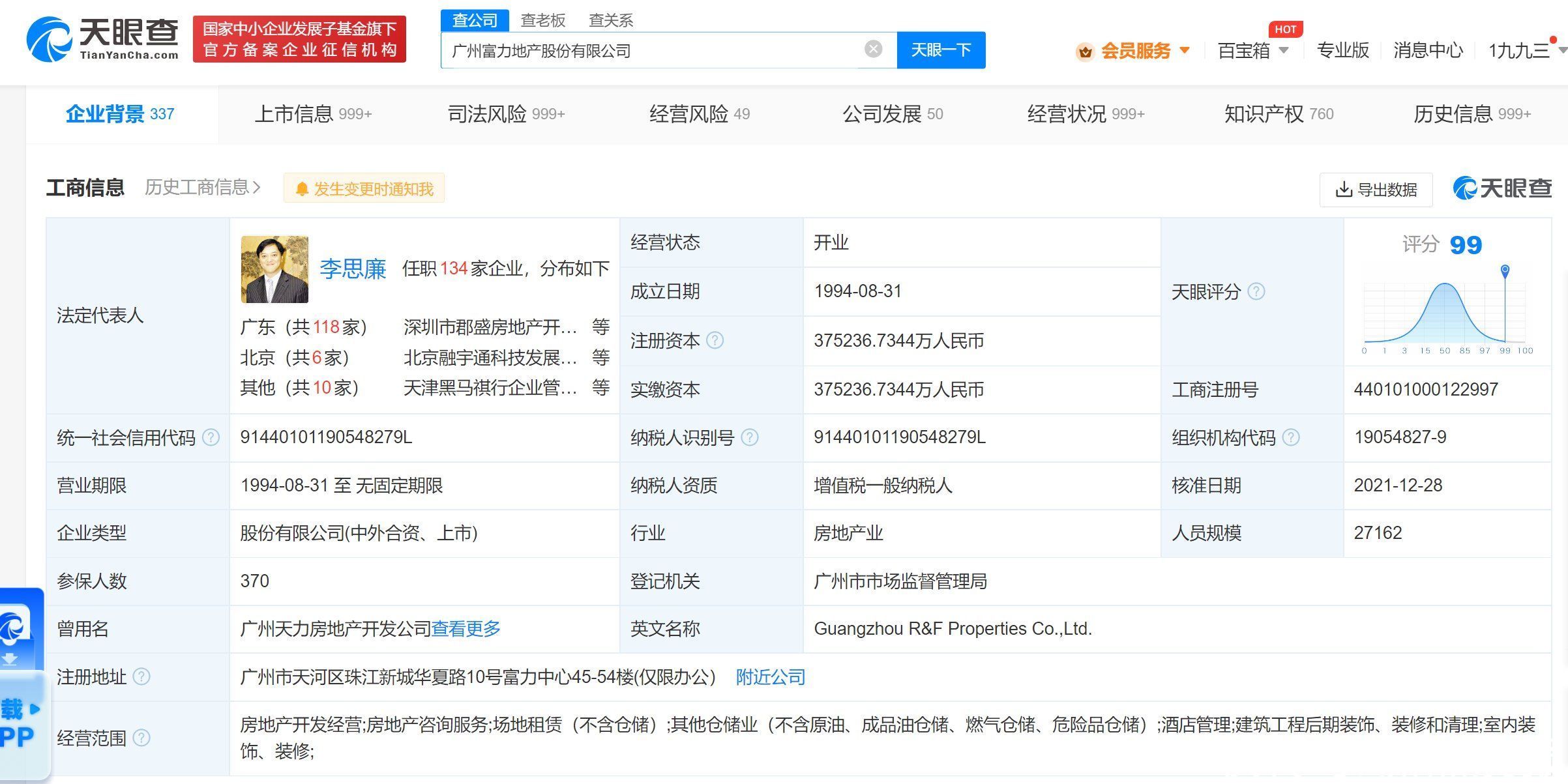Open the 会员服务 dropdown arrow

coord(1185,50)
